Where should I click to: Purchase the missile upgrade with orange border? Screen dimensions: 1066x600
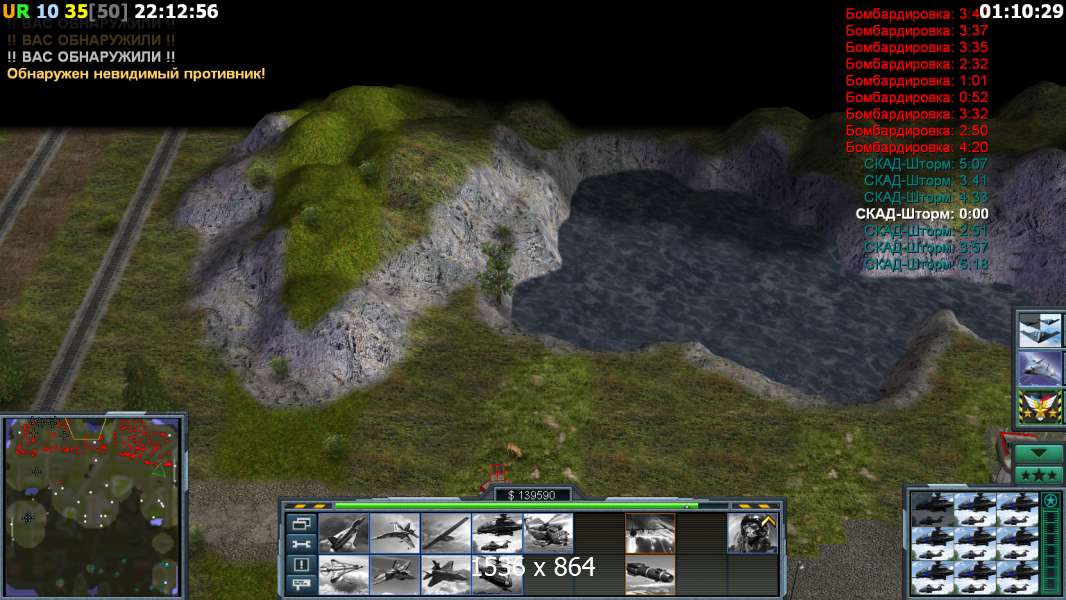(x=650, y=574)
